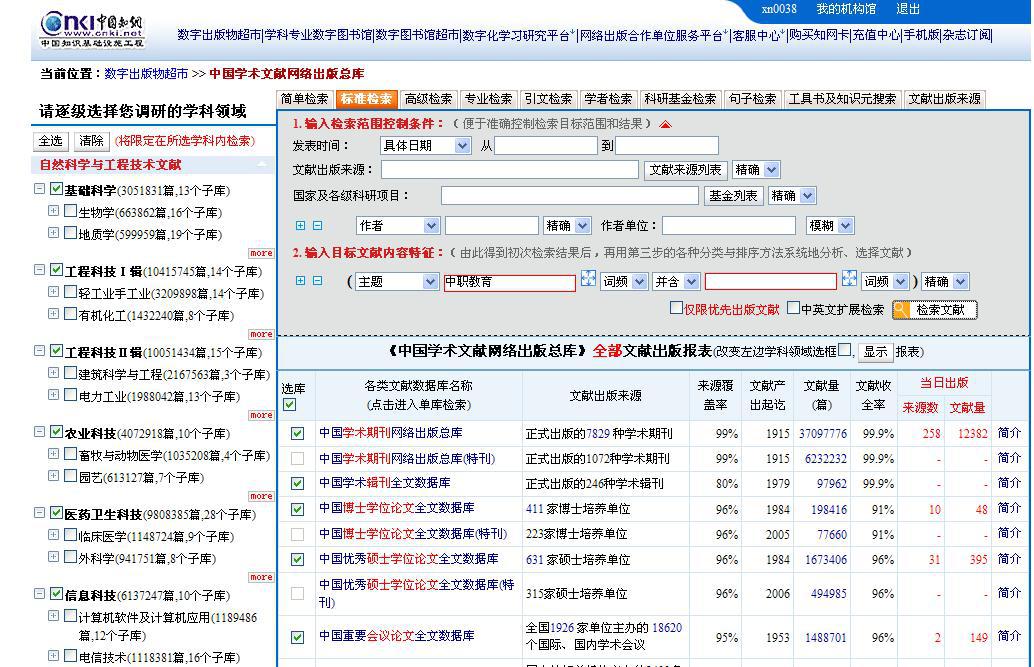Check 中国博士学位论文全文数据库(特刊) row
1034x667 pixels.
click(297, 534)
